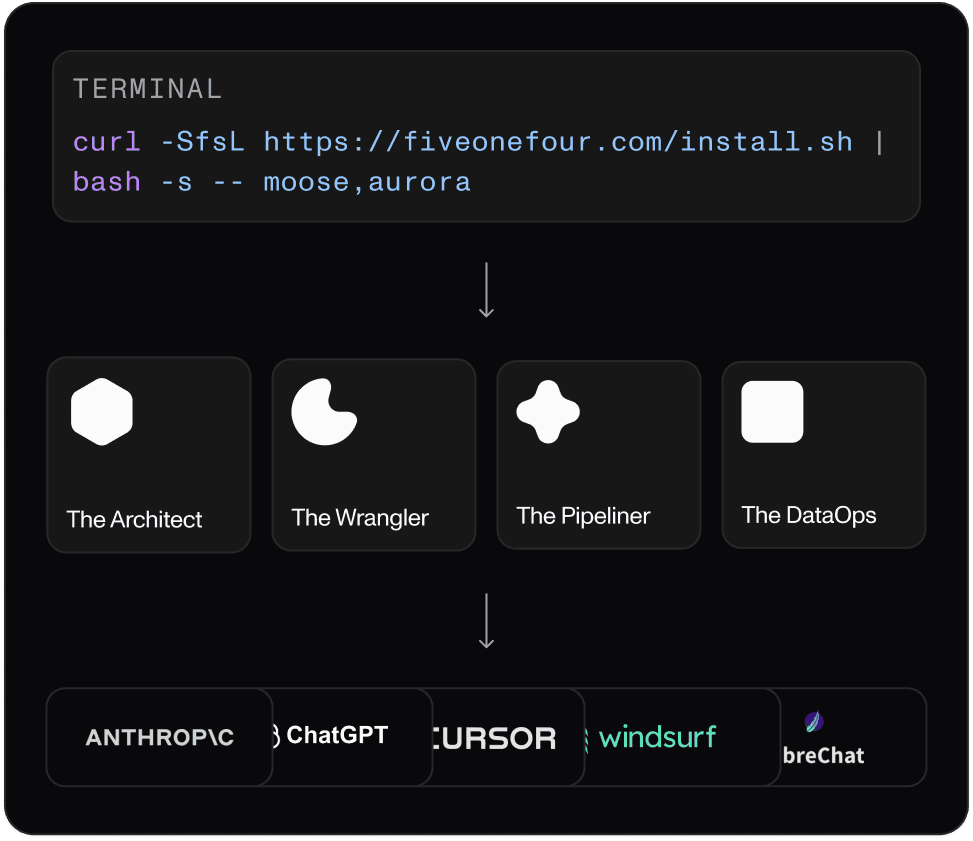Click the purple bash command word
Screen dimensions: 973x841
107,182
